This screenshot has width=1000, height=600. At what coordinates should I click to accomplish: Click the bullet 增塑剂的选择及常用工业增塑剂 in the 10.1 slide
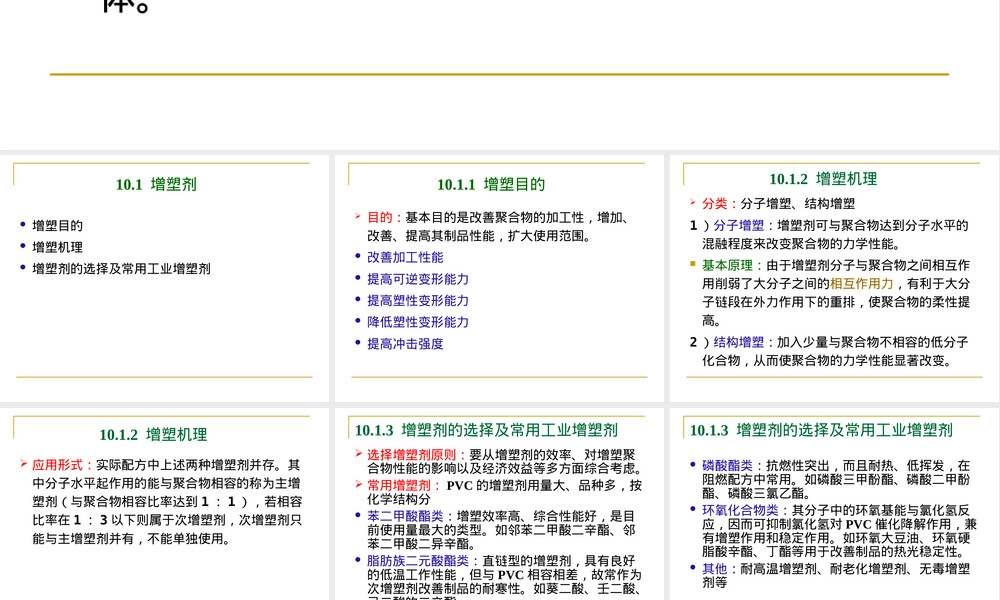[121, 269]
